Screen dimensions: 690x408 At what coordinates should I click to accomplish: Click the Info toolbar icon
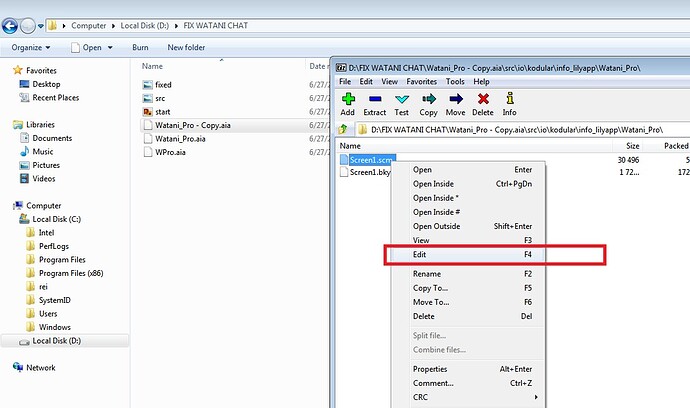(x=510, y=99)
